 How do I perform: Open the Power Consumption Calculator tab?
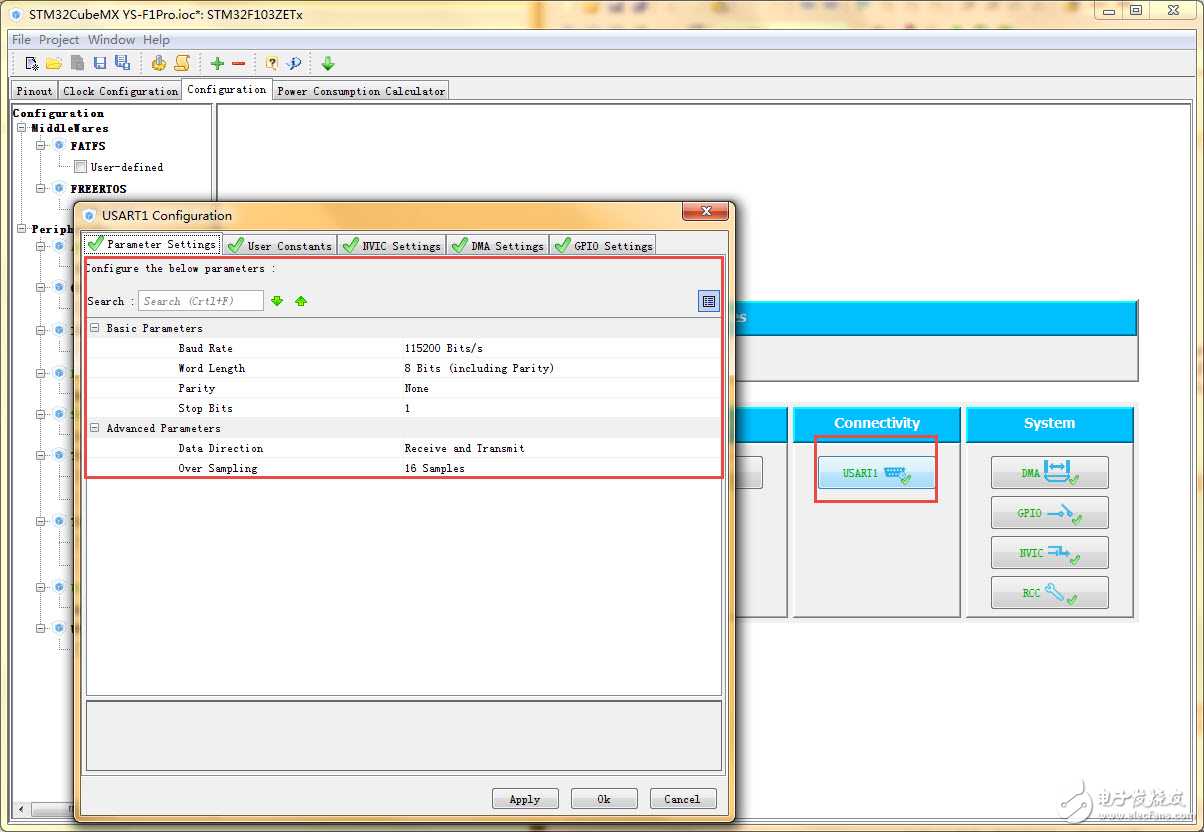point(361,91)
